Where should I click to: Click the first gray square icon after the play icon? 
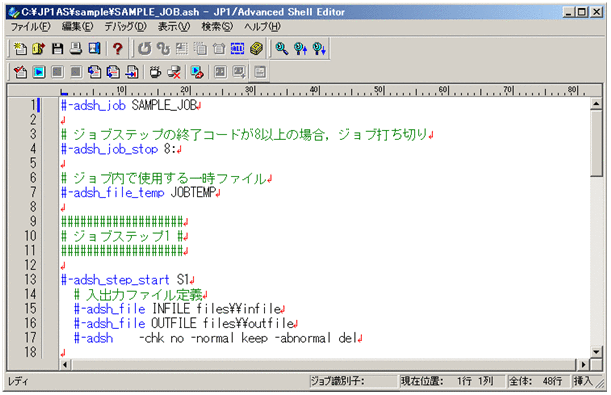point(57,72)
